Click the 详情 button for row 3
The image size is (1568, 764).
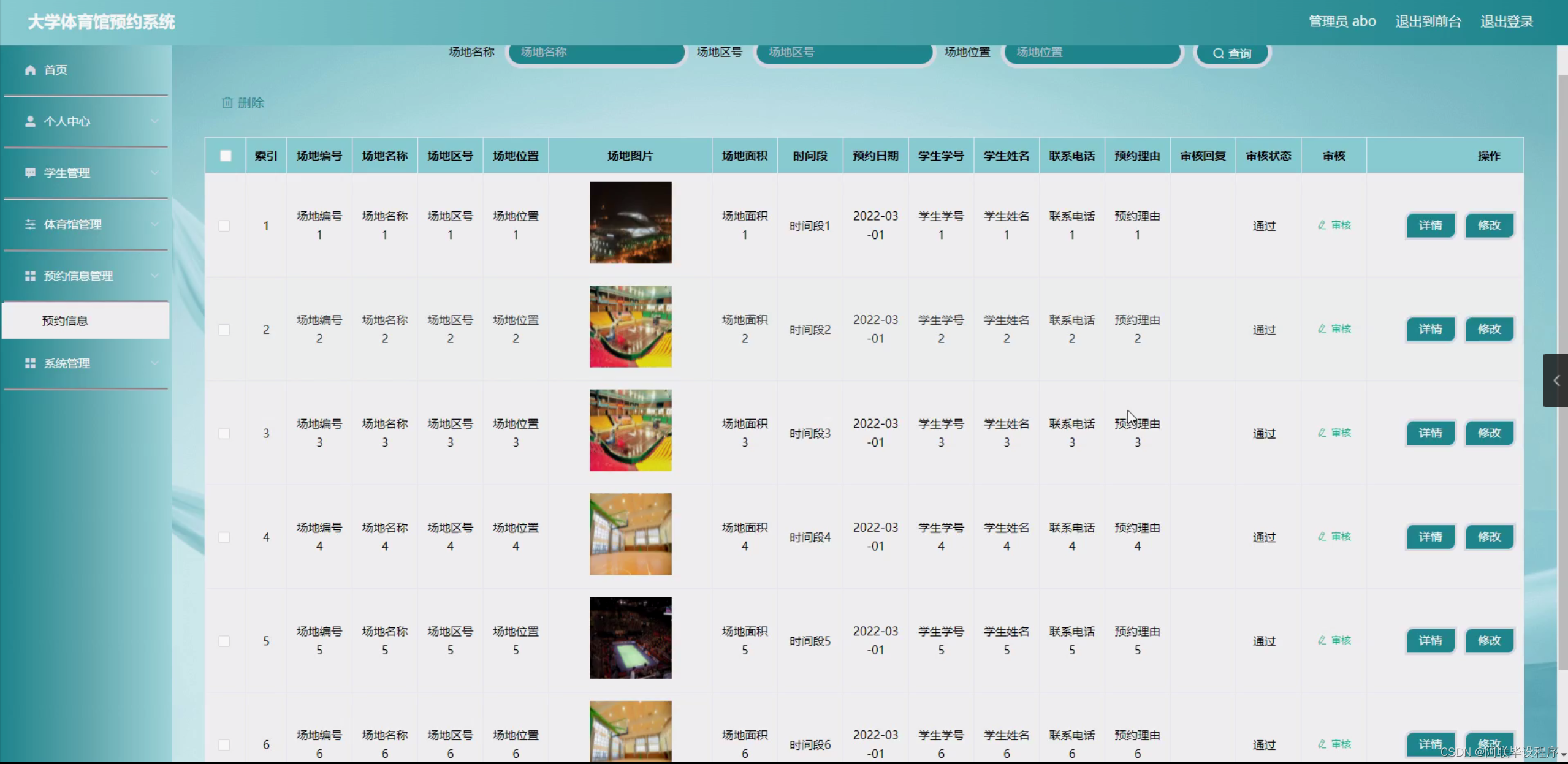point(1429,433)
